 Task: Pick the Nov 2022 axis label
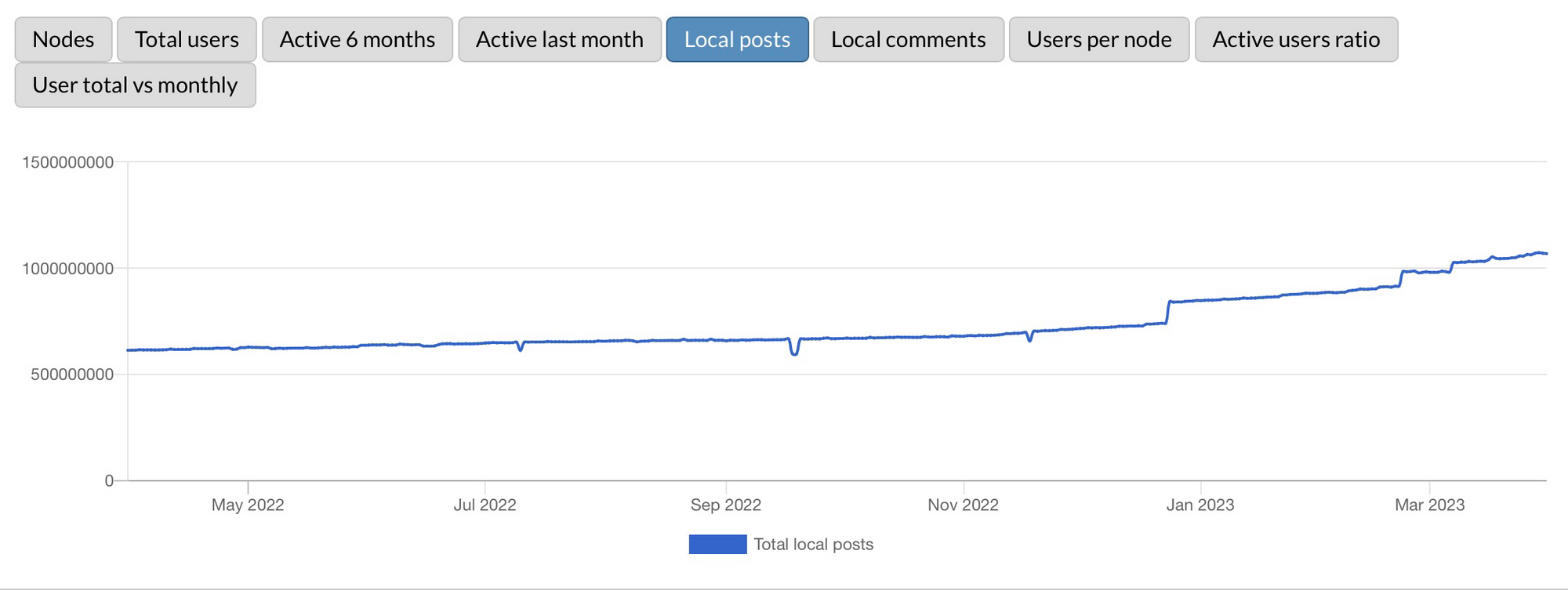pyautogui.click(x=963, y=505)
